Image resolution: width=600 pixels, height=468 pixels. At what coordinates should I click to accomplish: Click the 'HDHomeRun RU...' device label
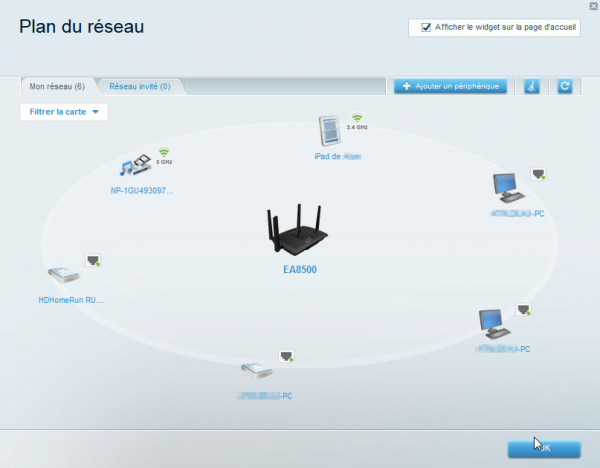click(x=70, y=299)
